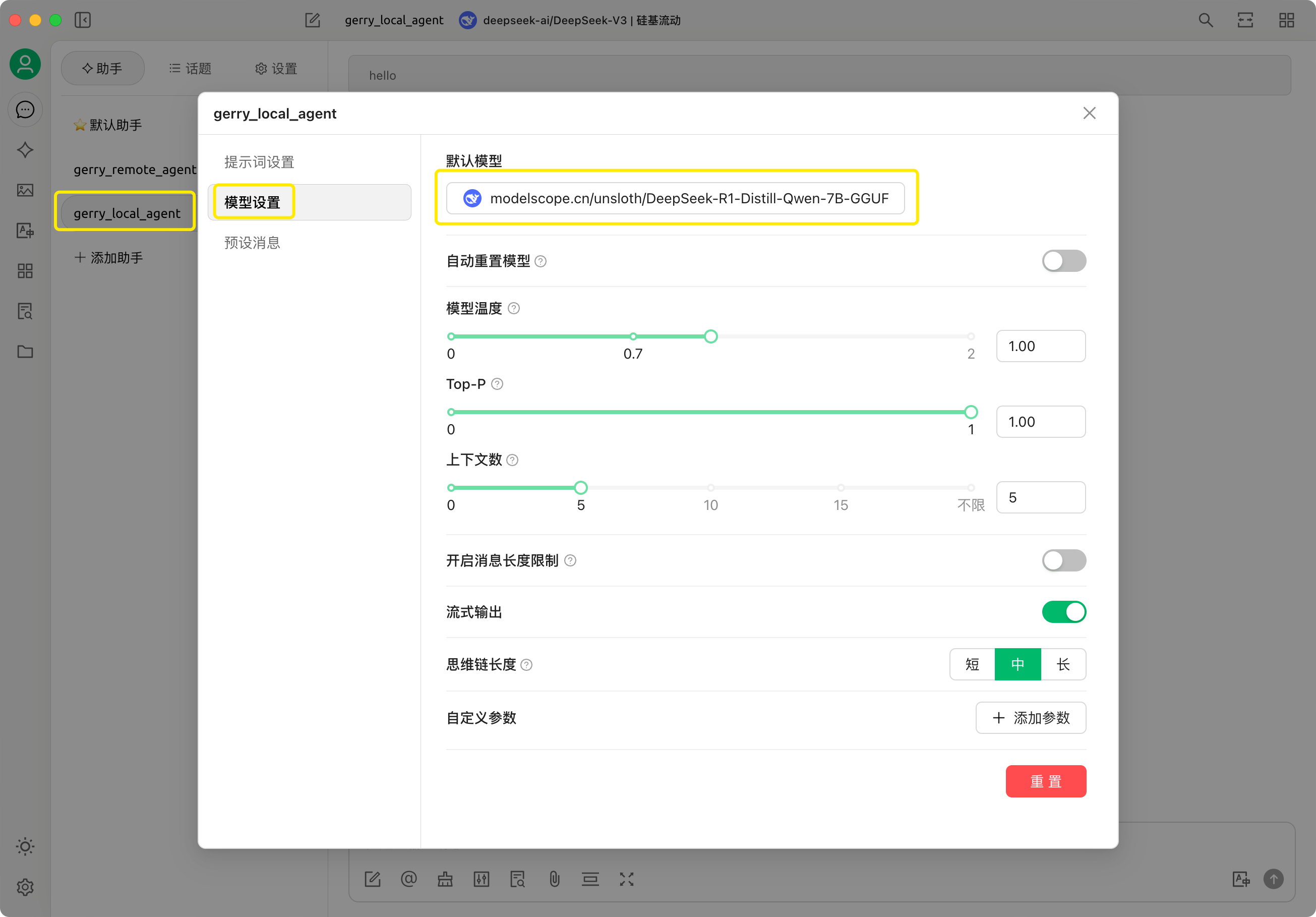1316x917 pixels.
Task: Switch to the 设置 tab
Action: coord(276,68)
